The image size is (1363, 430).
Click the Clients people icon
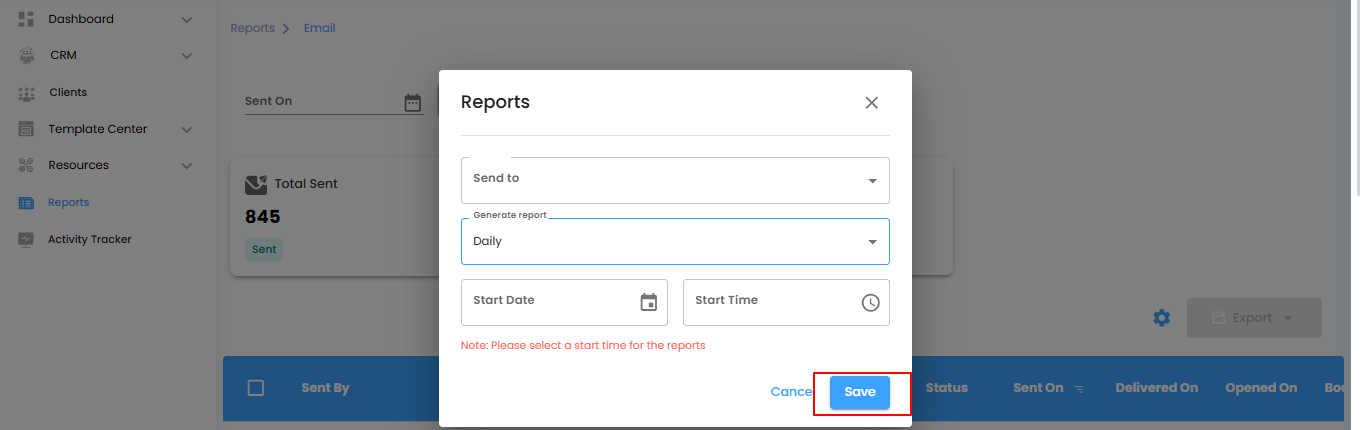pos(27,93)
